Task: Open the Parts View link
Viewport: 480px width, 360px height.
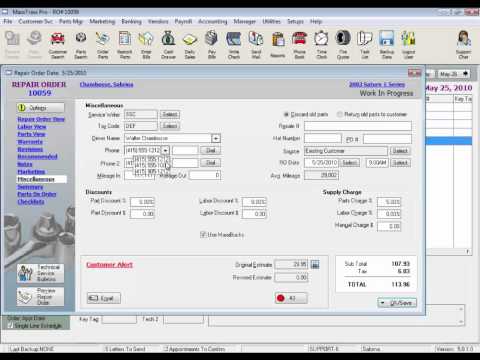Action: tap(31, 134)
